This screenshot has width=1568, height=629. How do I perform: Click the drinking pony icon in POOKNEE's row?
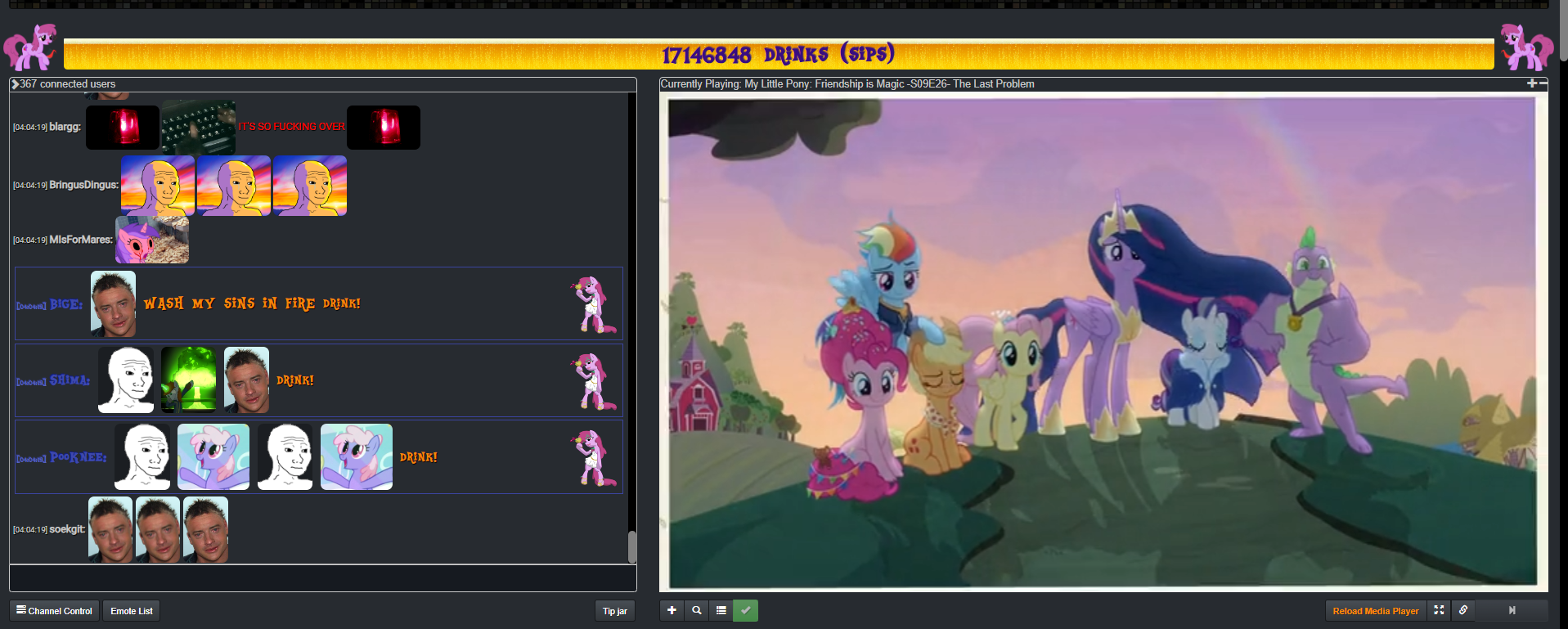pos(594,458)
